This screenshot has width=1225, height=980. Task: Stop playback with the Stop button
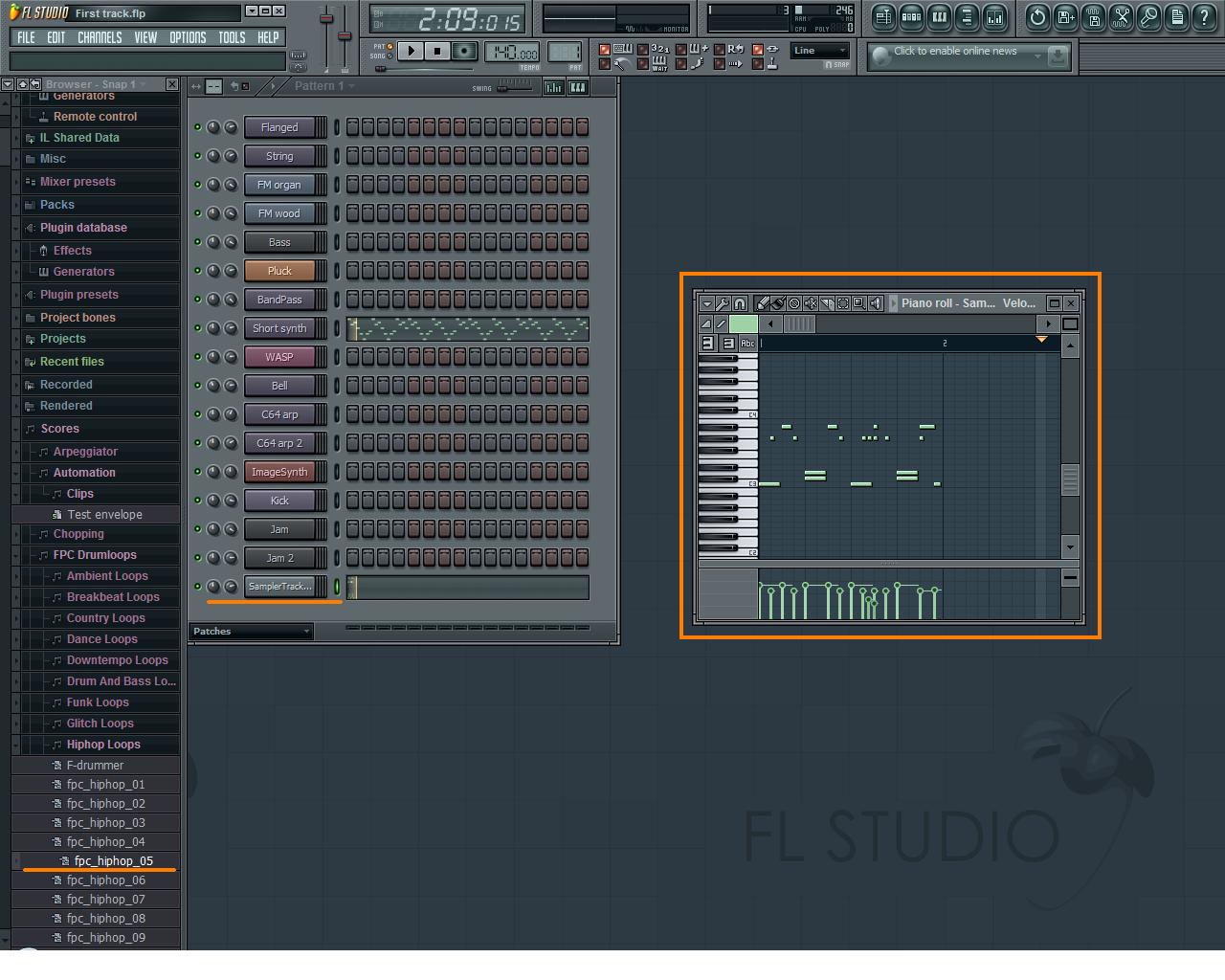pyautogui.click(x=437, y=51)
